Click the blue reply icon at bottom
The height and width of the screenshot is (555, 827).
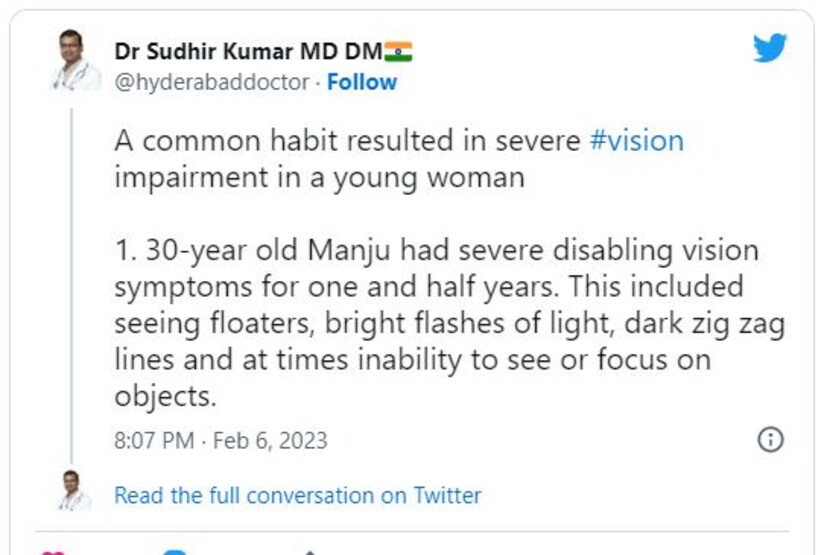[175, 552]
